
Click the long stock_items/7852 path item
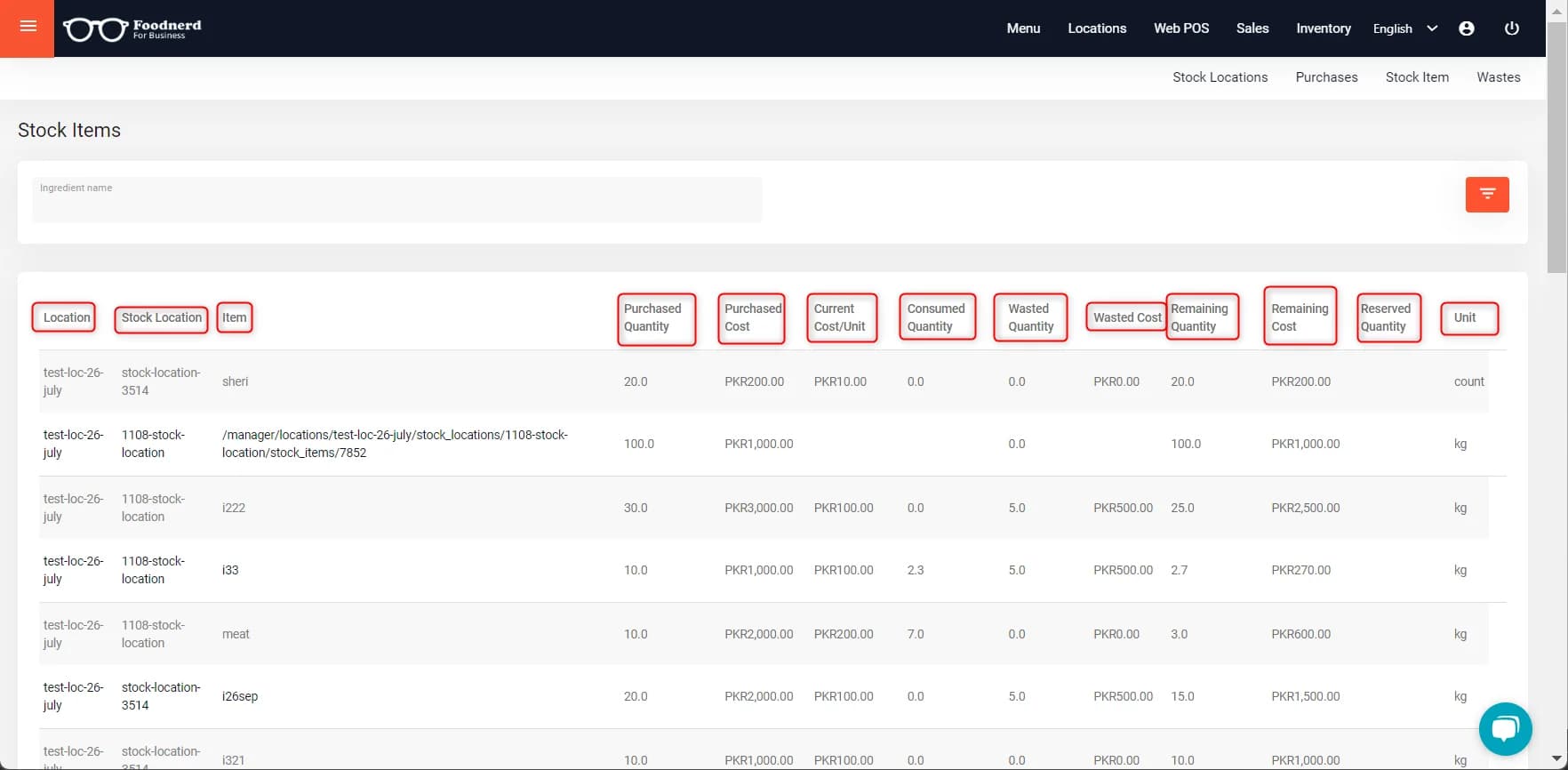395,444
